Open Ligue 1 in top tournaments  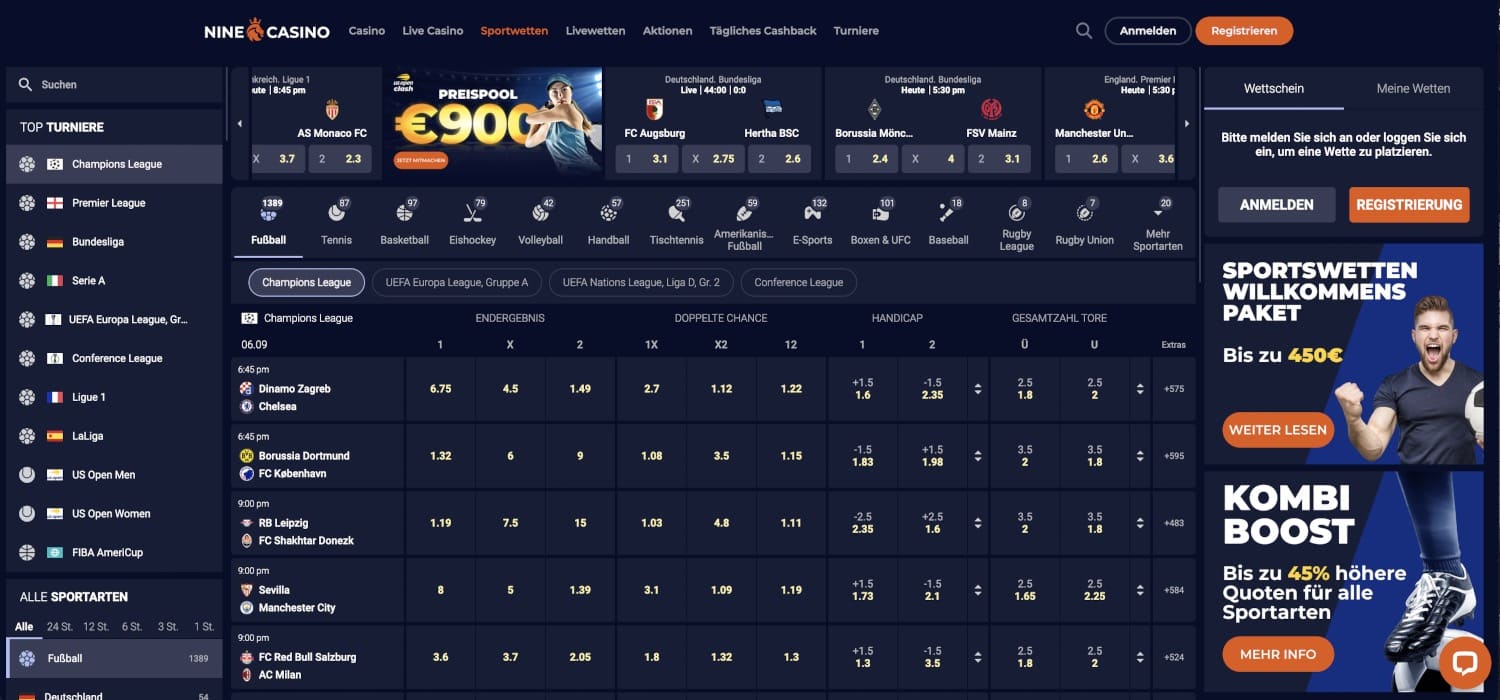(x=114, y=397)
